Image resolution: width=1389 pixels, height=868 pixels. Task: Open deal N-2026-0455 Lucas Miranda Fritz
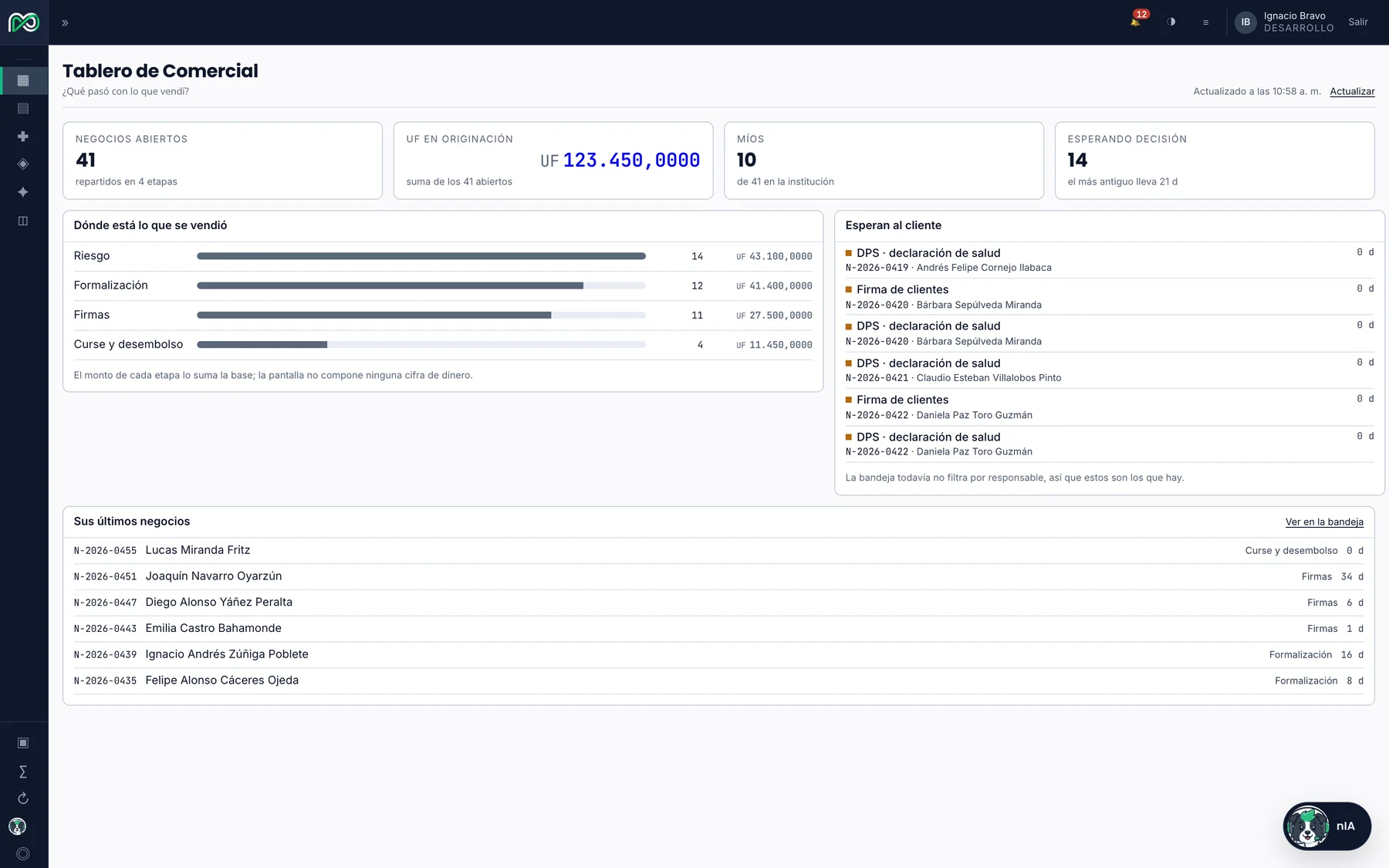(x=718, y=550)
